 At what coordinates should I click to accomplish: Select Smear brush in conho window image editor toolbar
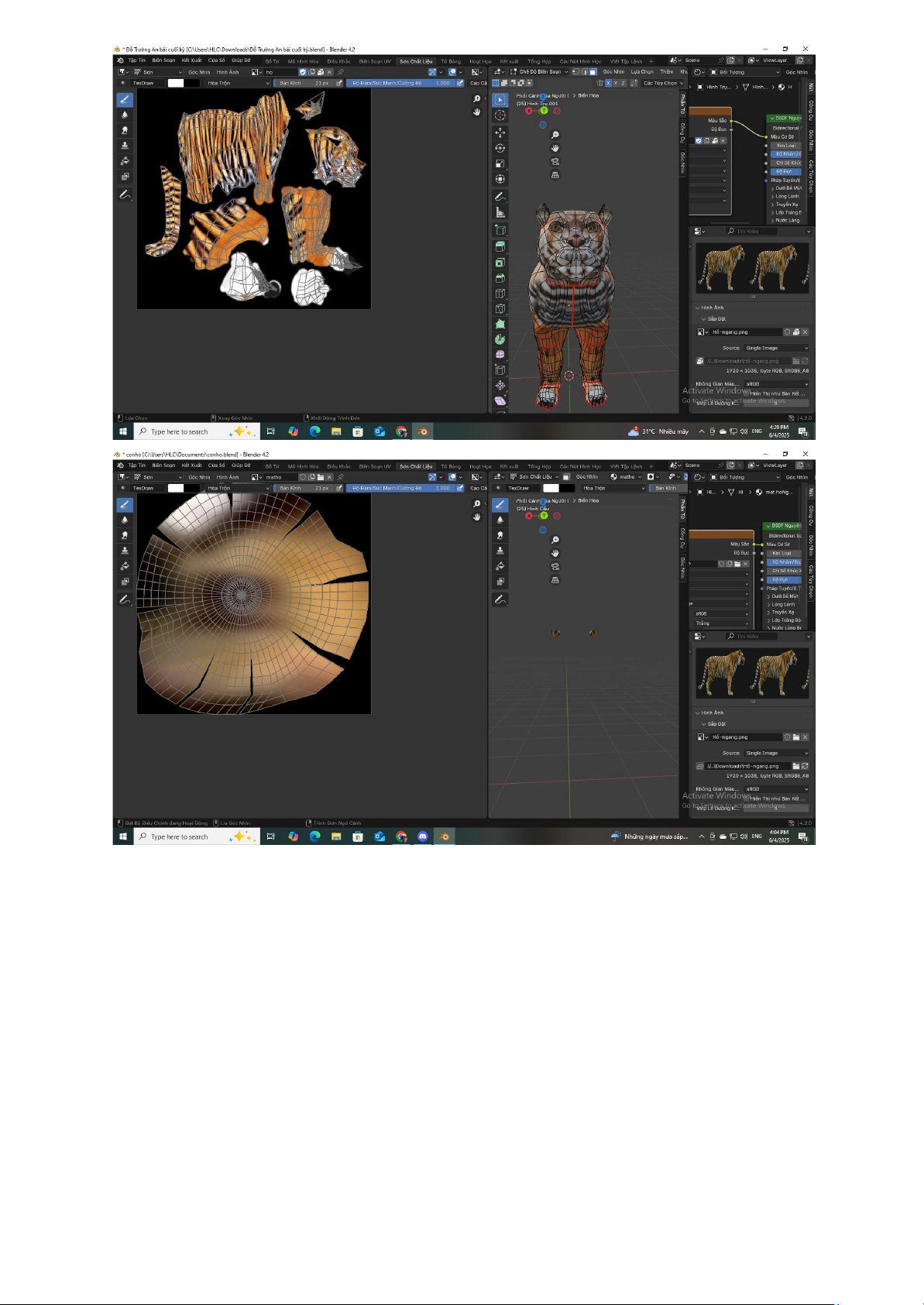pyautogui.click(x=125, y=535)
